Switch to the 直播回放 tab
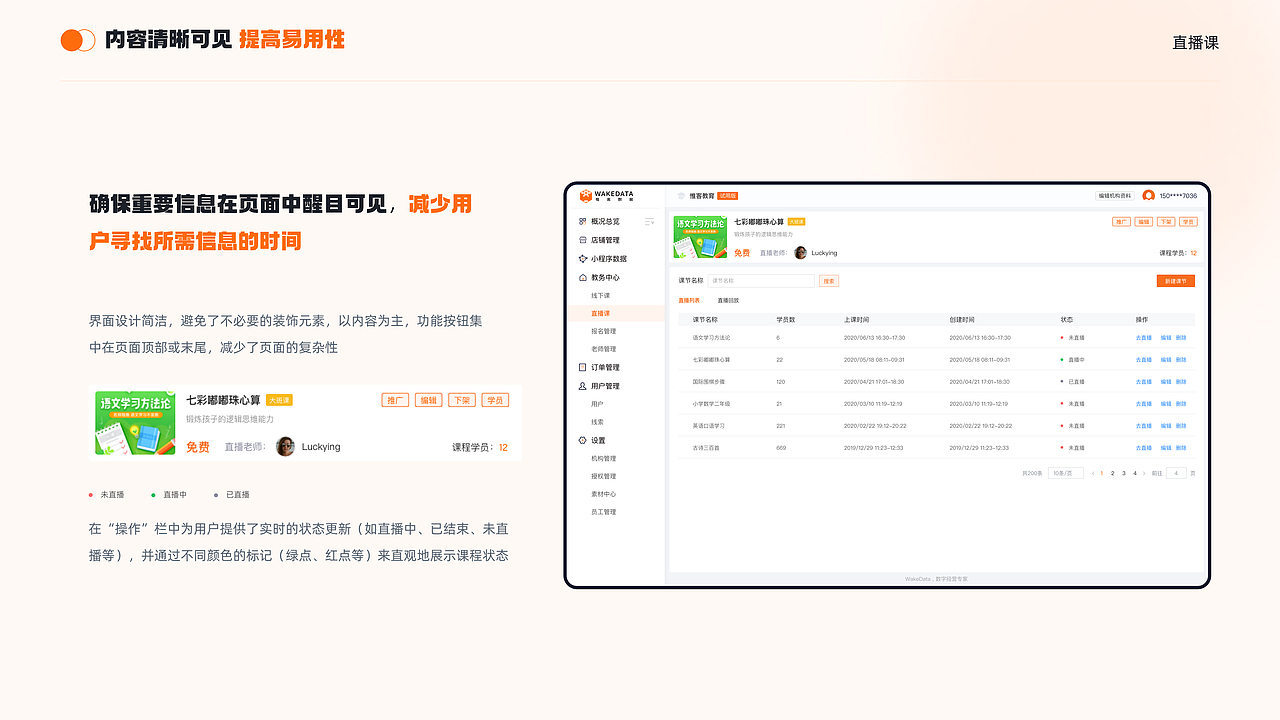 [728, 300]
